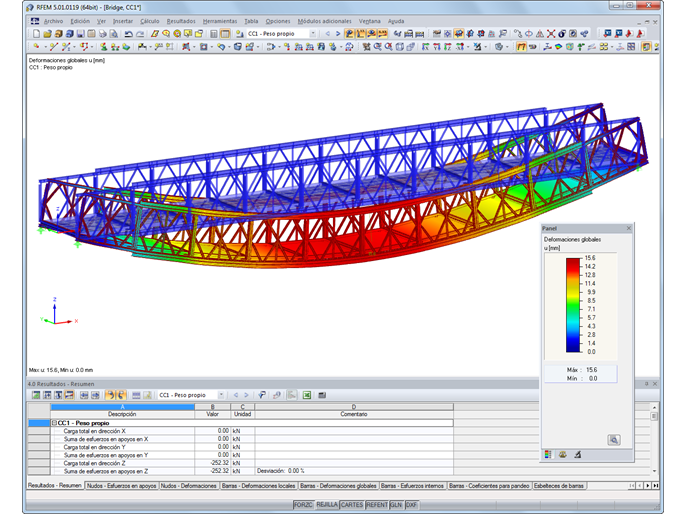
Task: Click the new line icon on second toolbar
Action: point(54,46)
